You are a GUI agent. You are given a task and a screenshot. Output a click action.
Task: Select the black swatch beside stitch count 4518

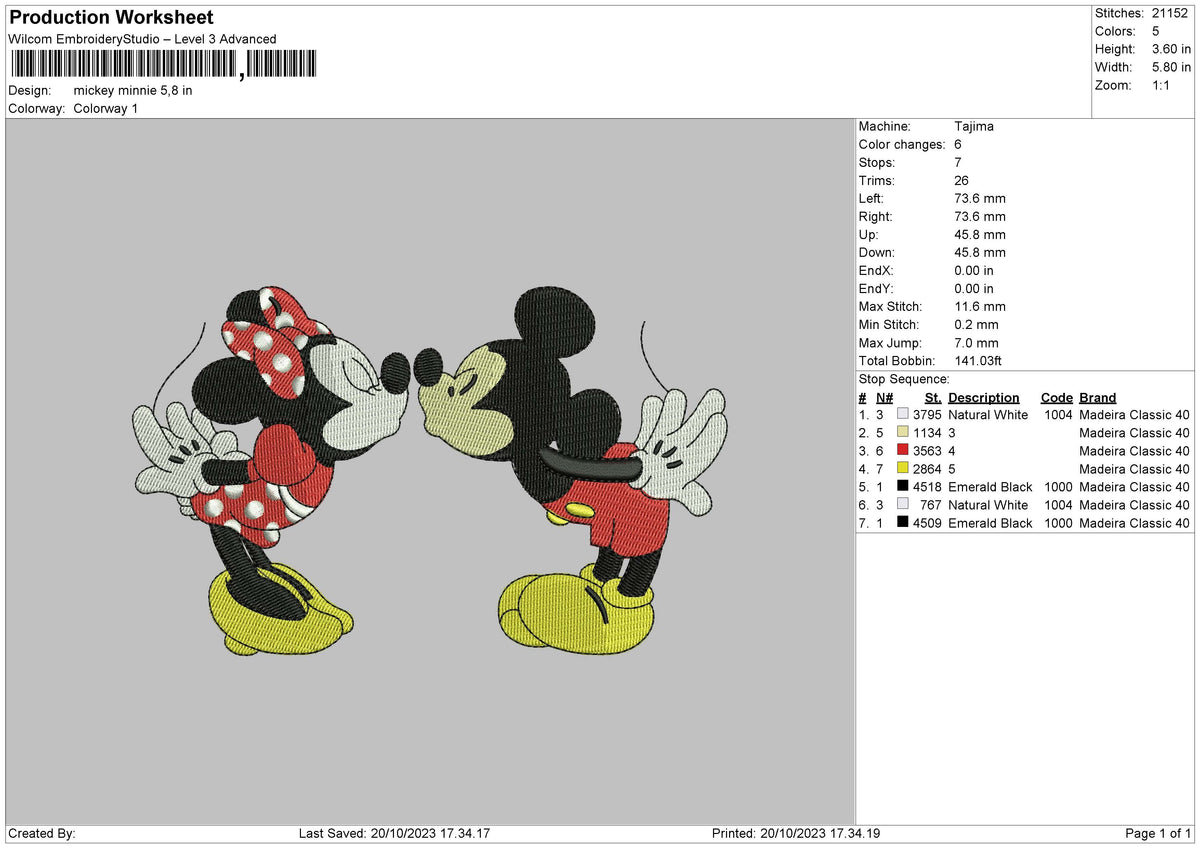(903, 487)
